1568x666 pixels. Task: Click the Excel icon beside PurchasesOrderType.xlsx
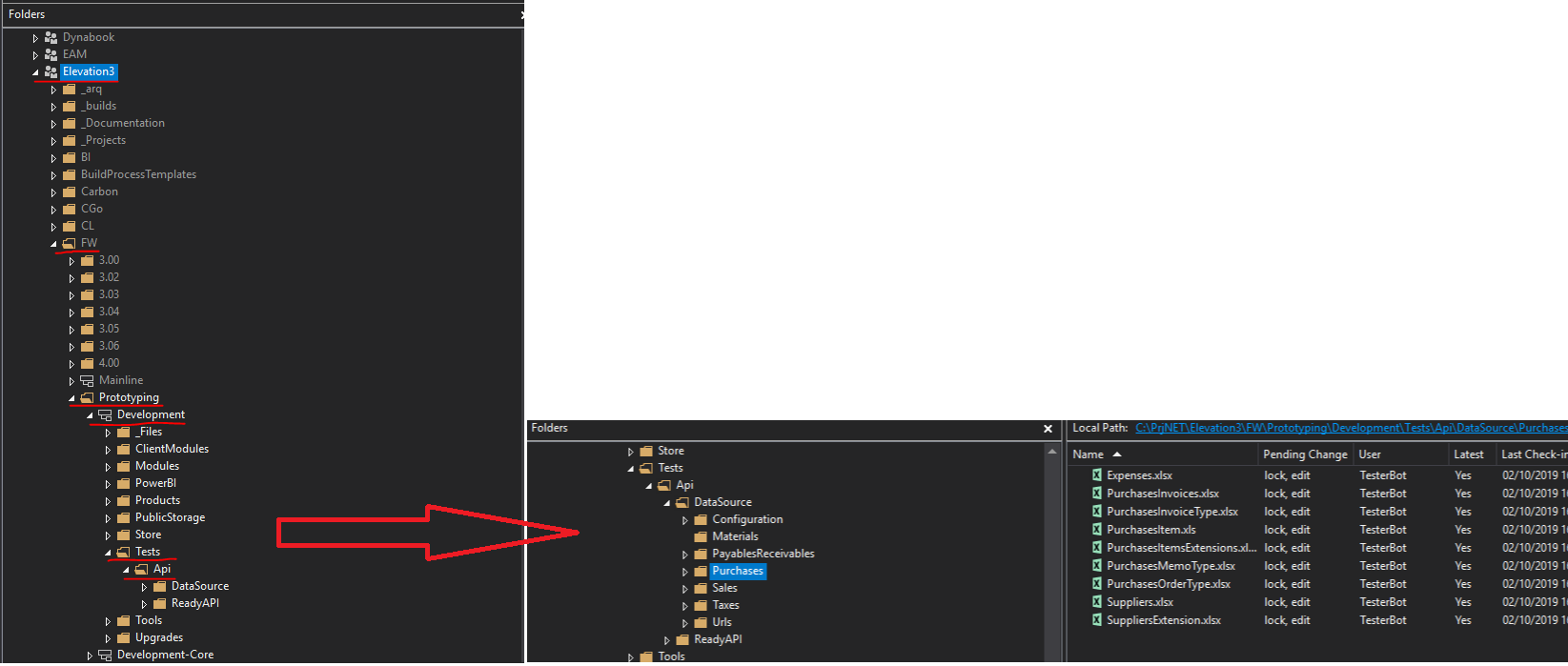click(x=1097, y=584)
